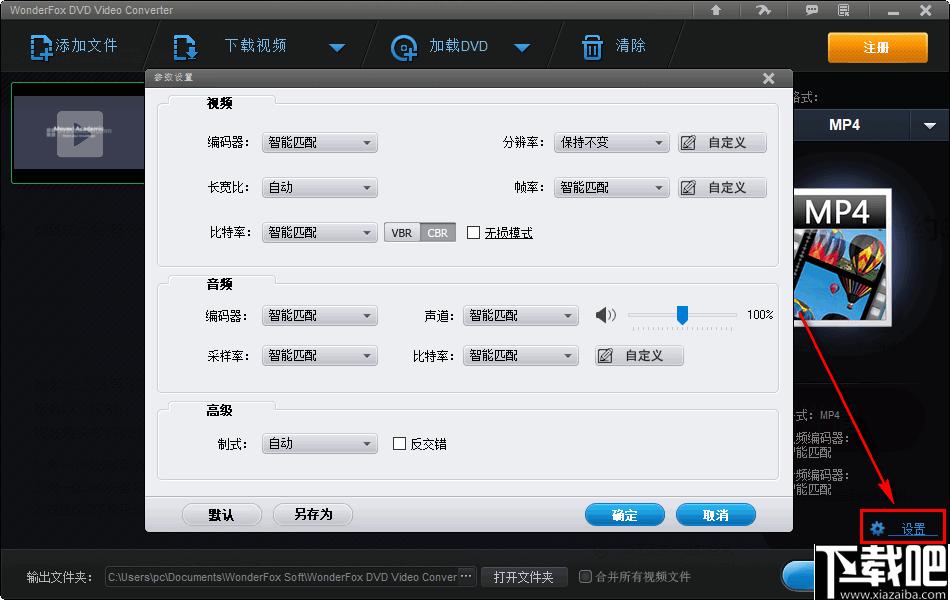Click the share arrow icon in title bar
950x600 pixels.
click(x=763, y=10)
